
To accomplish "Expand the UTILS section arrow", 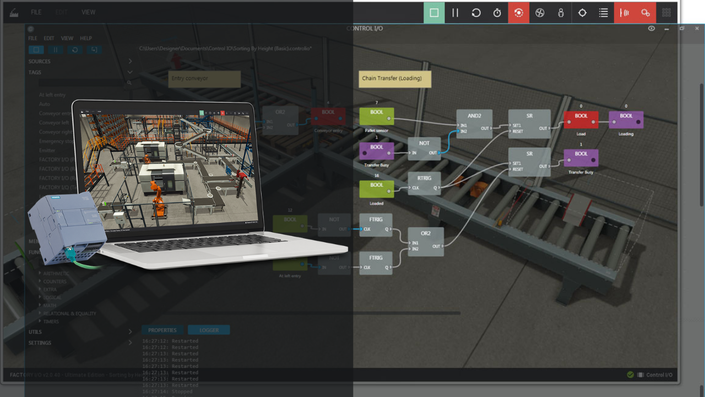I will pyautogui.click(x=130, y=332).
